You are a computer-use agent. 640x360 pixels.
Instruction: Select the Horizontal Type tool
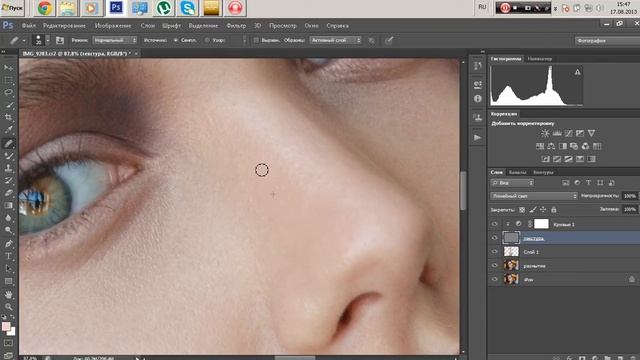(x=8, y=256)
